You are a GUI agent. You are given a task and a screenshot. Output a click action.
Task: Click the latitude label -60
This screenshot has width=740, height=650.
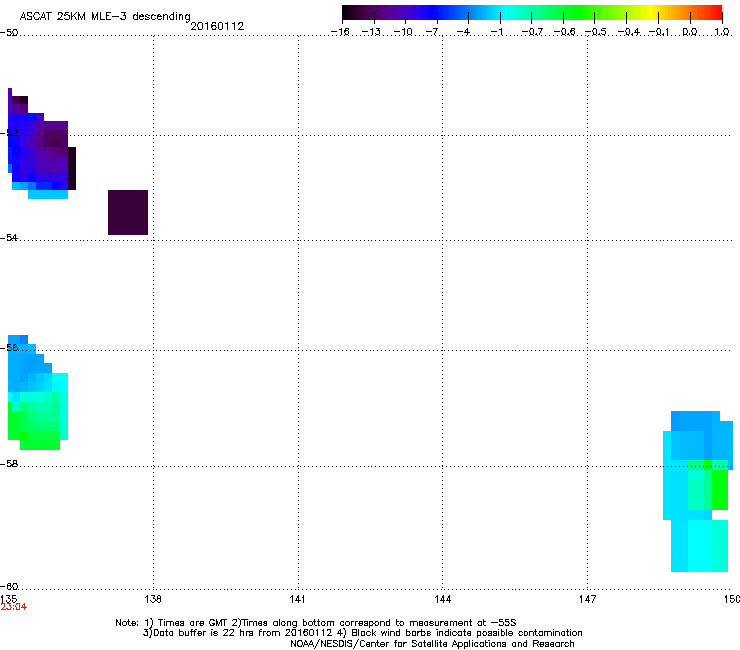[9, 586]
